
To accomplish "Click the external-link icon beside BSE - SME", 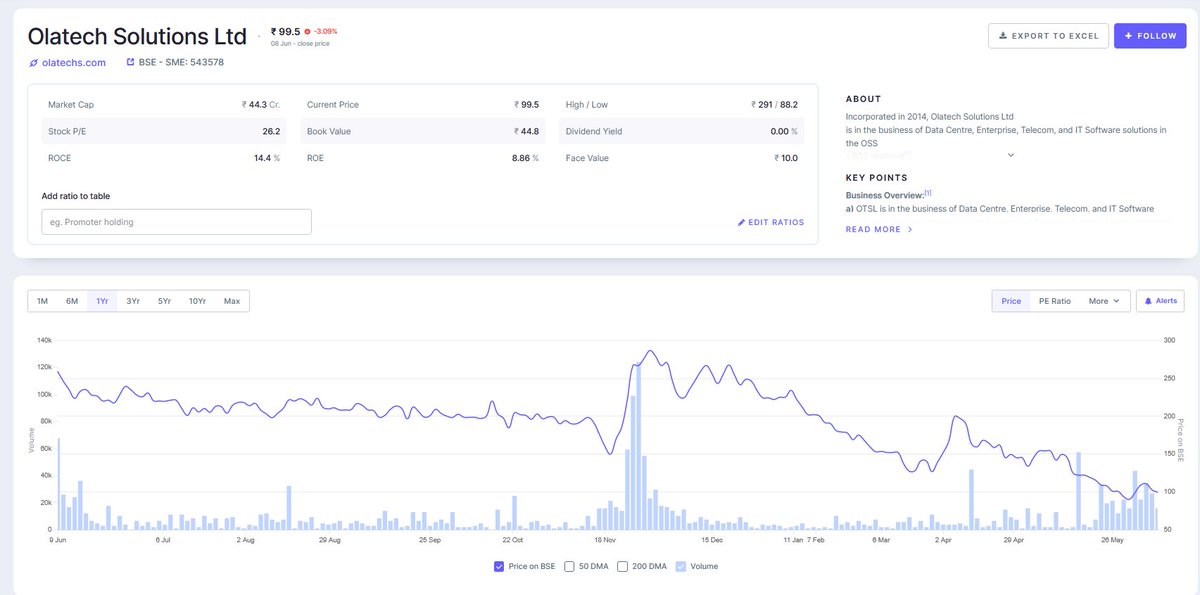I will tap(131, 62).
